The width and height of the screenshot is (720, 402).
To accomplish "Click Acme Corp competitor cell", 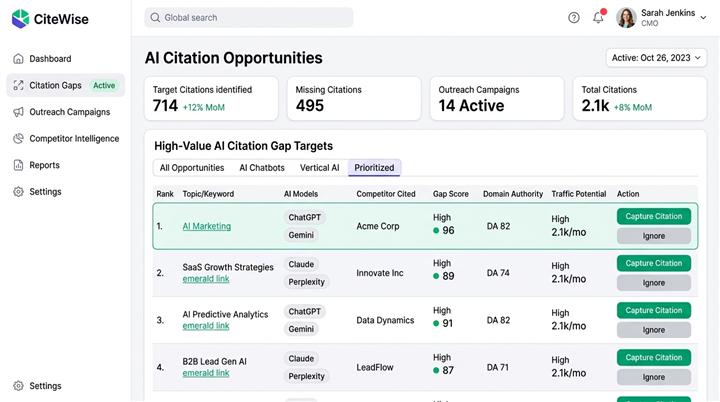I will tap(377, 226).
